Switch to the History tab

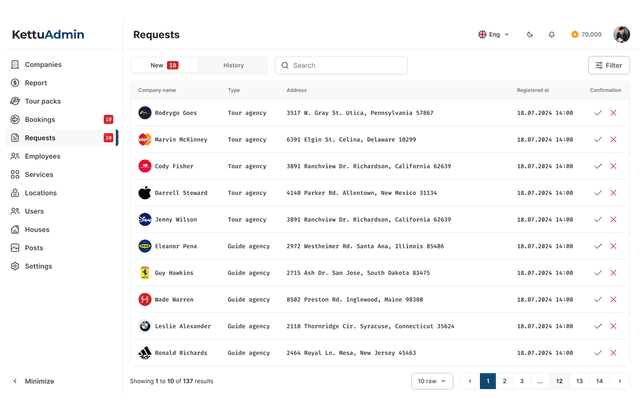(x=233, y=65)
